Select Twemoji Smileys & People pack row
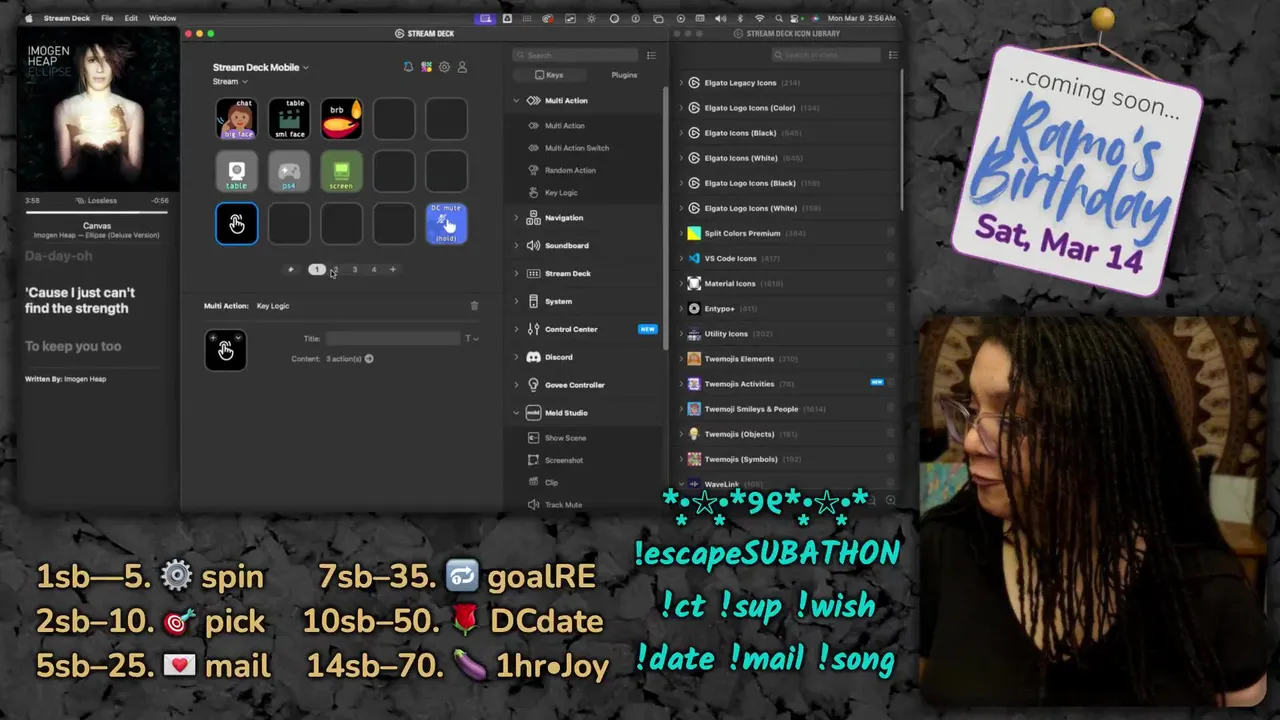The width and height of the screenshot is (1280, 720). point(789,409)
